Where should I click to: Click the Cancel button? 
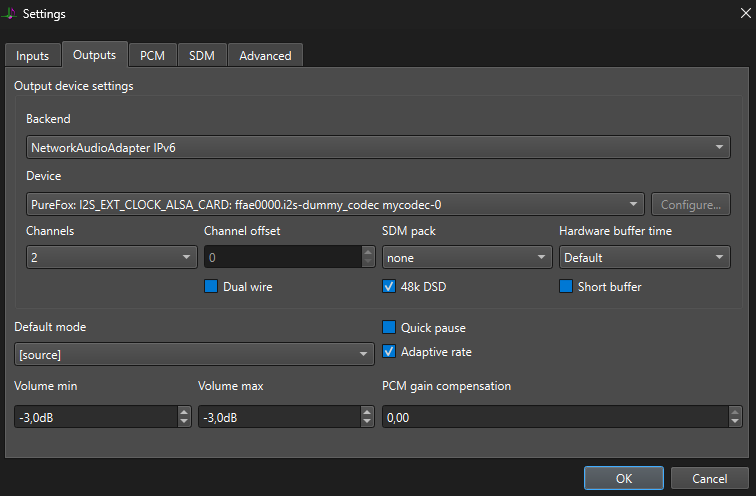(x=709, y=478)
